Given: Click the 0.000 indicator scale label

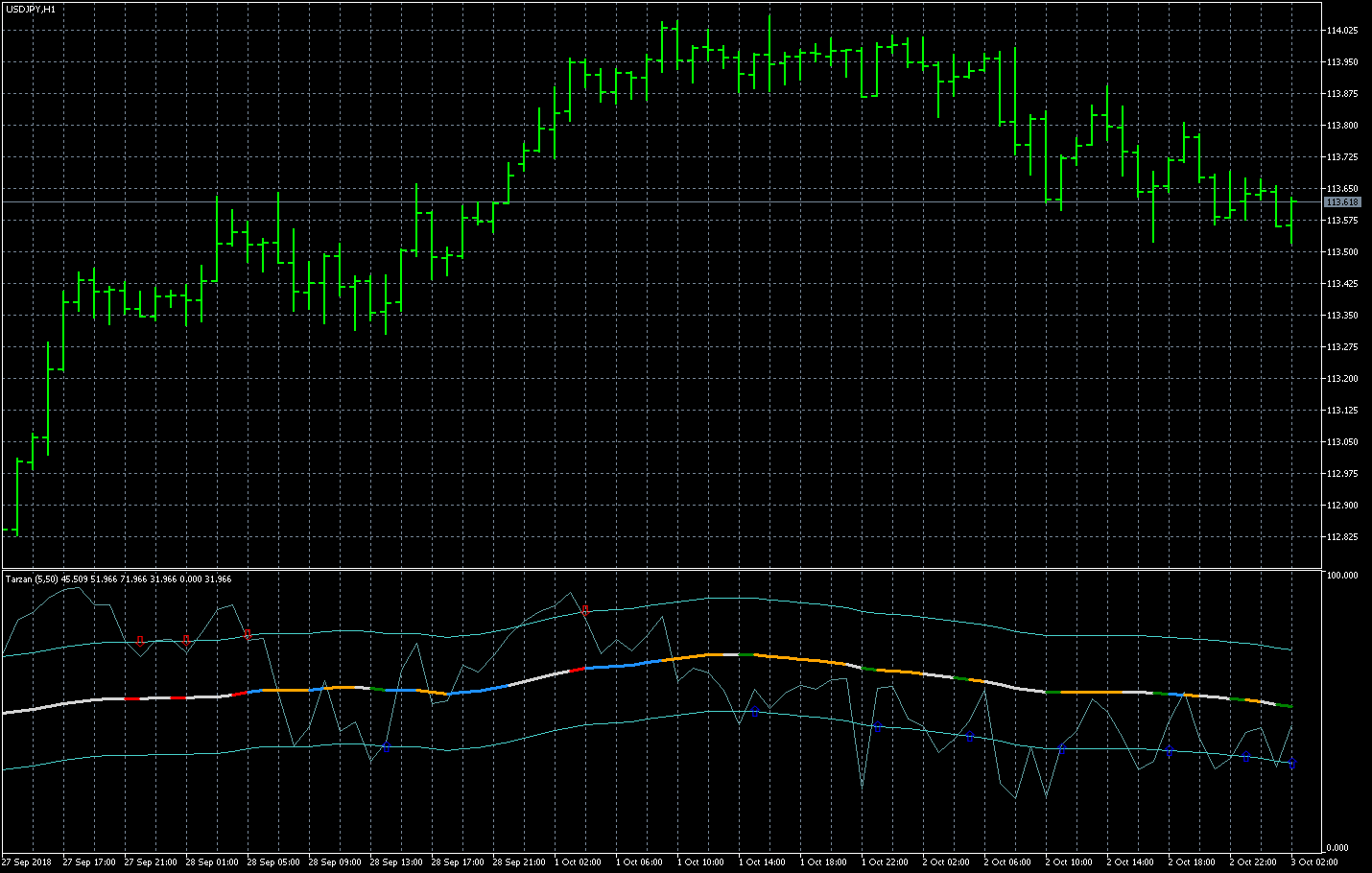Looking at the screenshot, I should (1337, 848).
